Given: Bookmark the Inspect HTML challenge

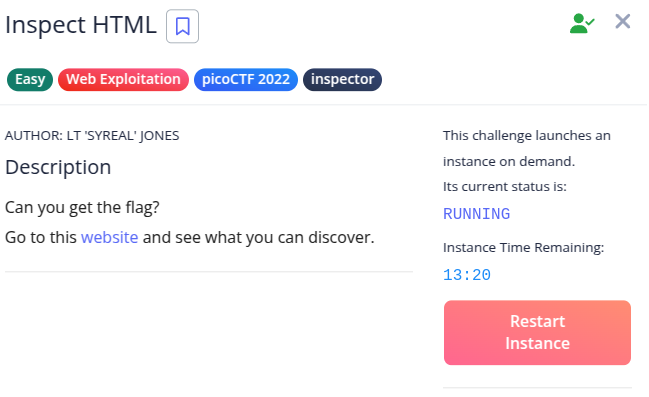Looking at the screenshot, I should point(183,26).
